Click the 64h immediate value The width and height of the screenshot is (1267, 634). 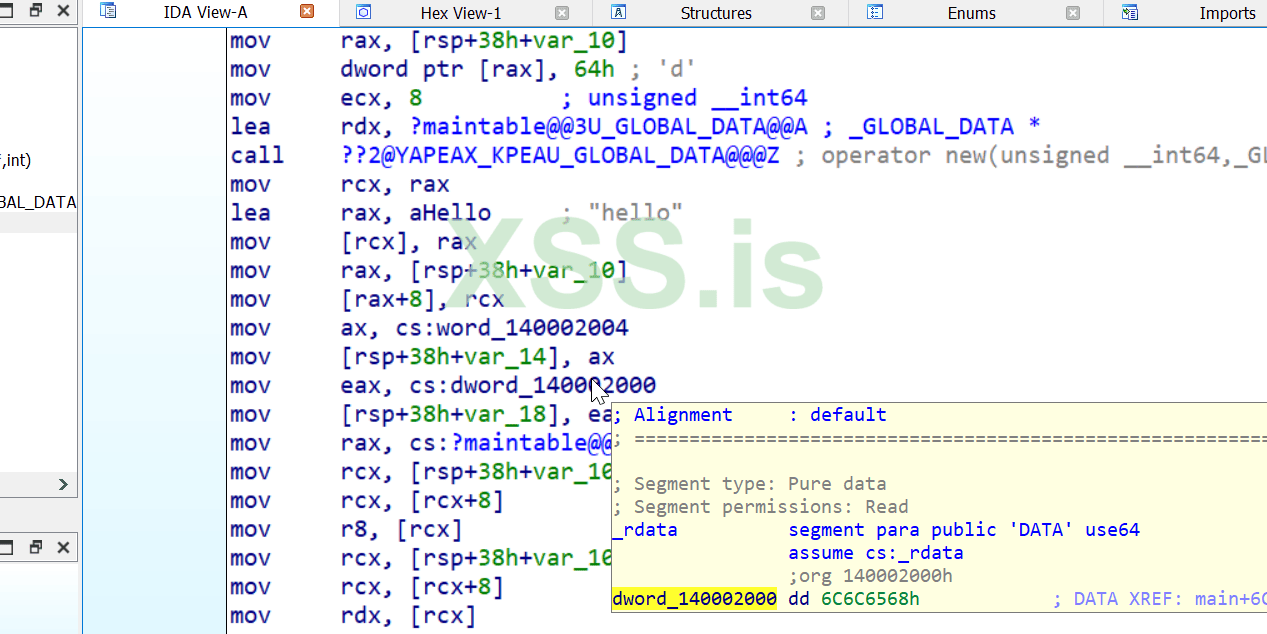click(x=595, y=69)
